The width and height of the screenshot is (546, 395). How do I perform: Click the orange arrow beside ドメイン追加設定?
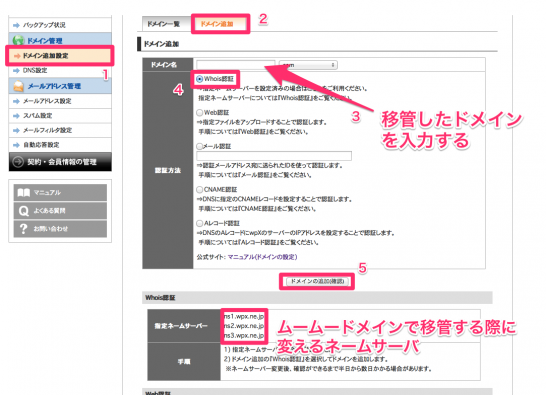[17, 56]
